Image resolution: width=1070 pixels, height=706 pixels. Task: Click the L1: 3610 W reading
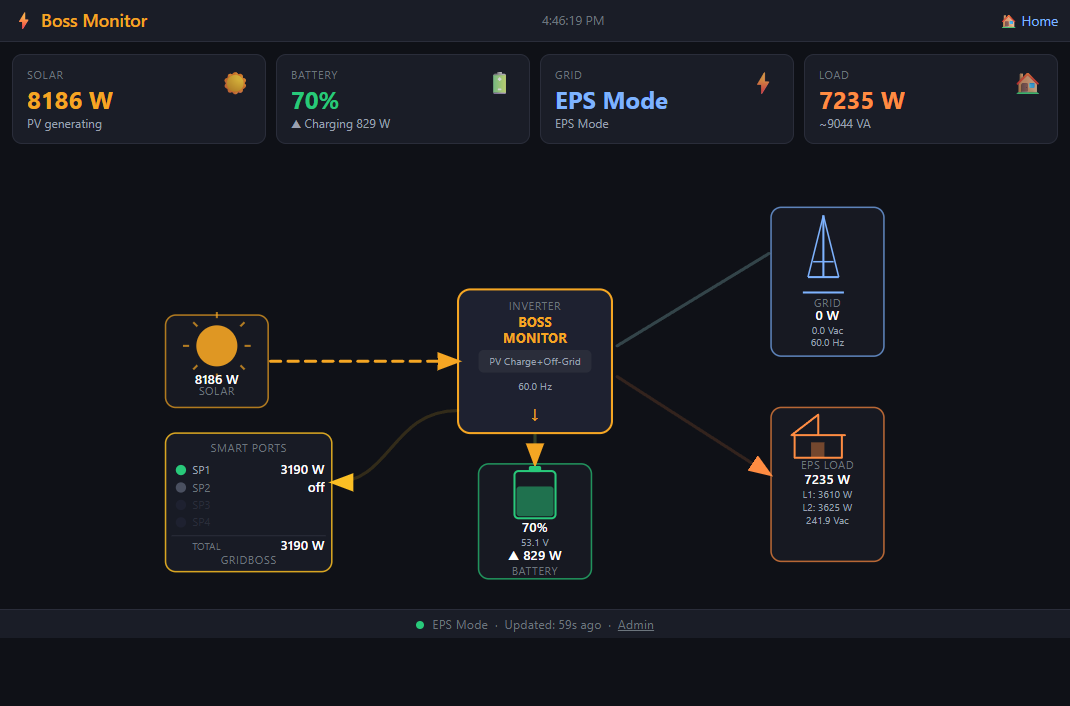[x=827, y=495]
